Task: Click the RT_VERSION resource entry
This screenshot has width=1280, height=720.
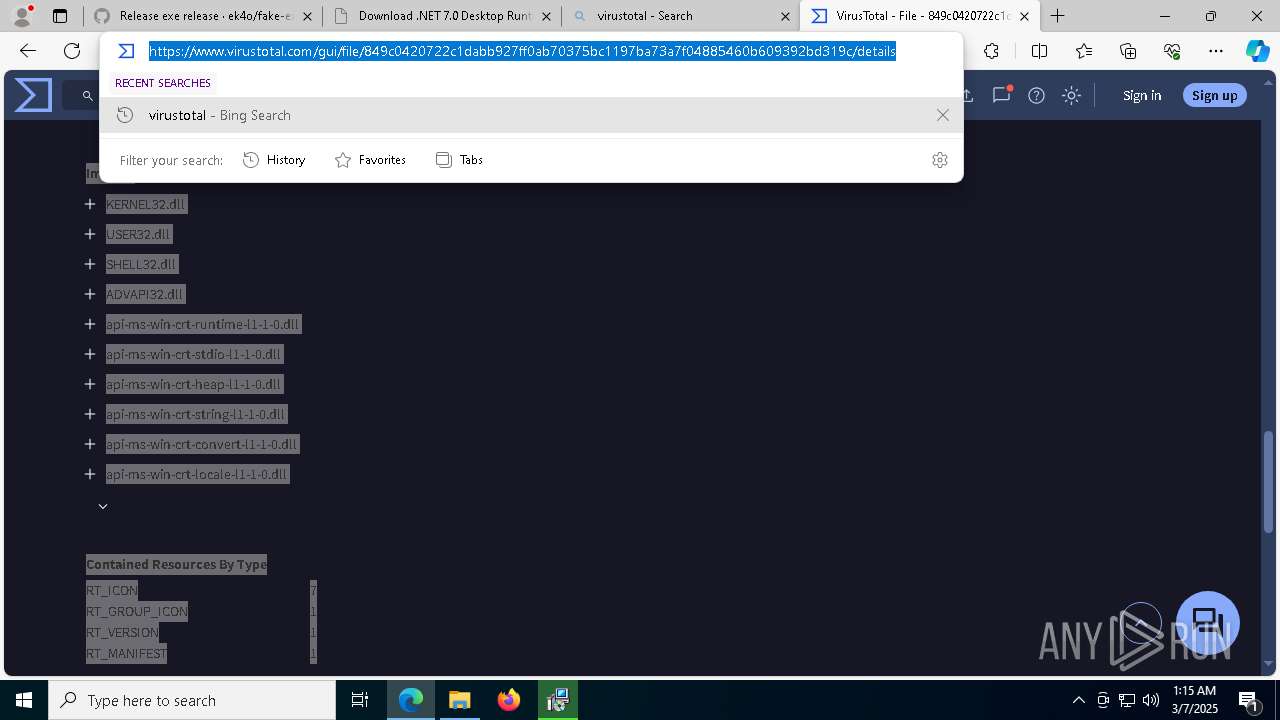Action: coord(122,632)
